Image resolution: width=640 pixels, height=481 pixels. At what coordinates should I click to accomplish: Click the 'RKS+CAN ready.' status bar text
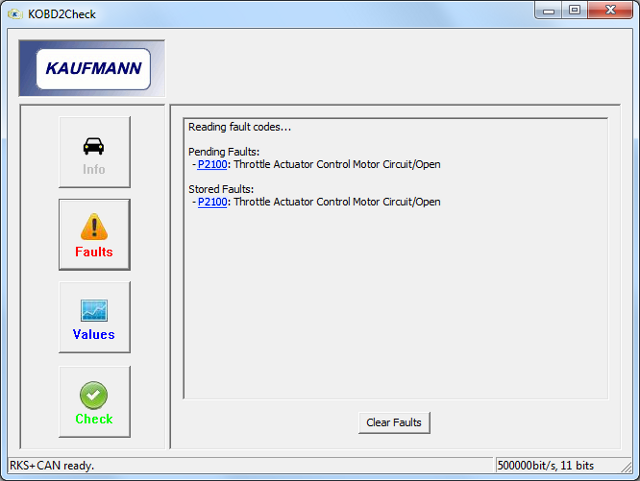(x=52, y=466)
